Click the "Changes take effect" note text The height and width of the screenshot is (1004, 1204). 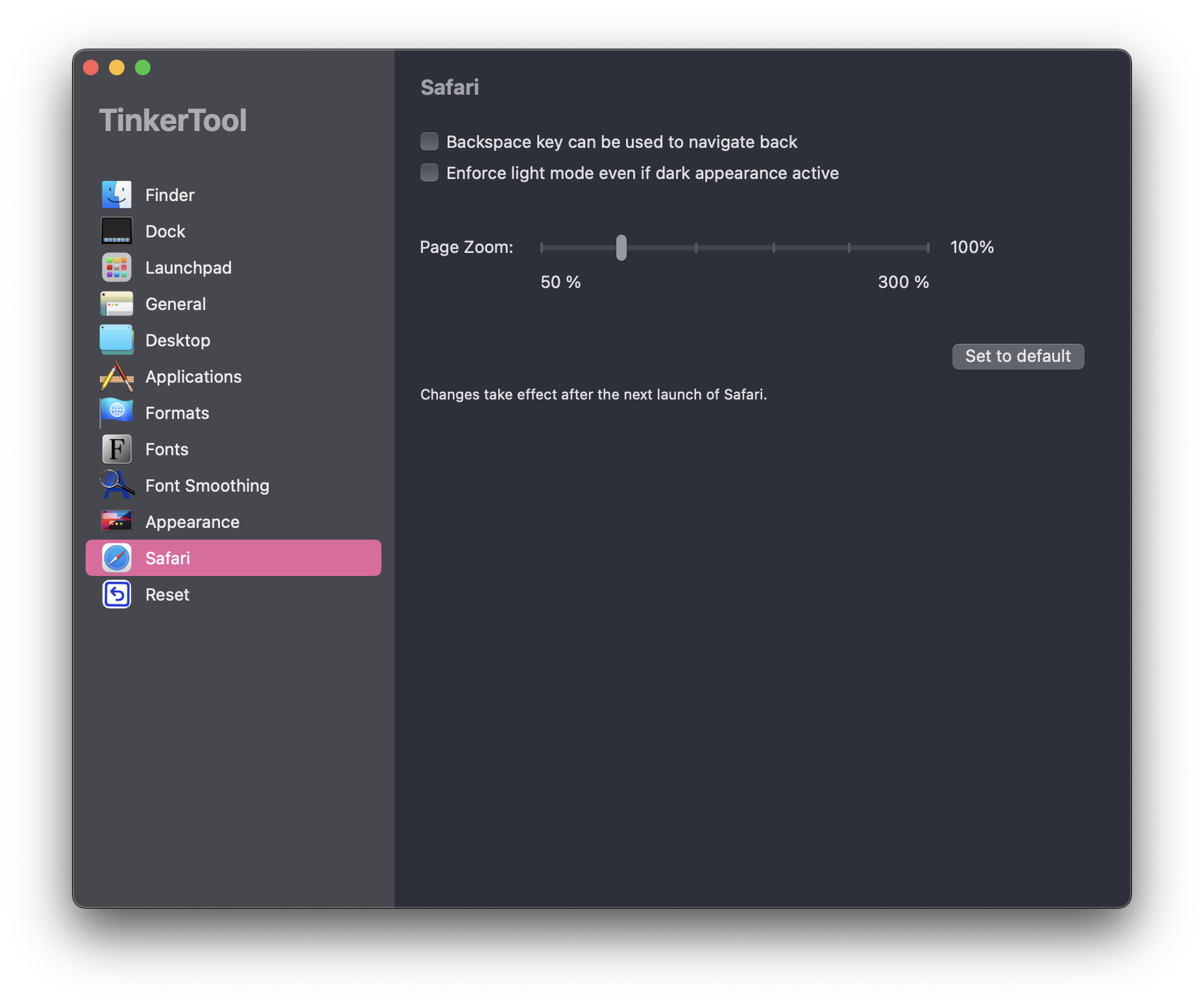(594, 394)
